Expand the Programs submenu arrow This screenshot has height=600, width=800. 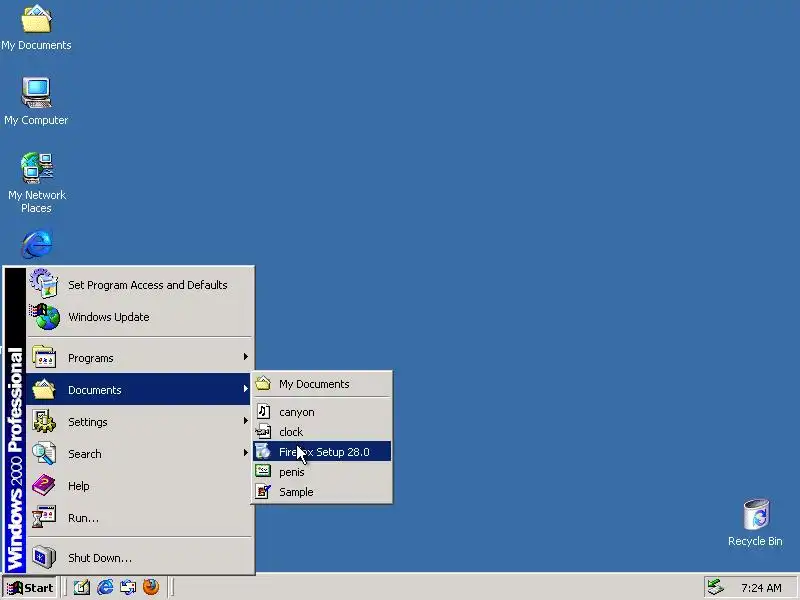click(x=245, y=357)
